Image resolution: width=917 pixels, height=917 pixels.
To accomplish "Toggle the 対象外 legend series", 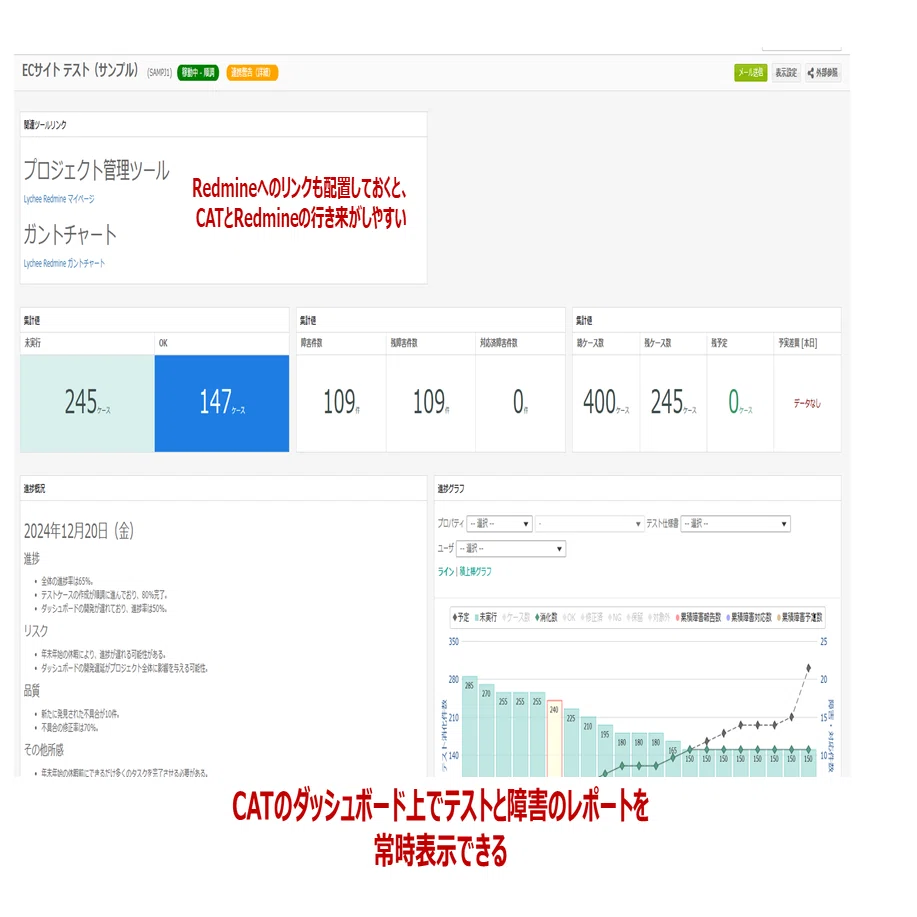I will coord(659,617).
